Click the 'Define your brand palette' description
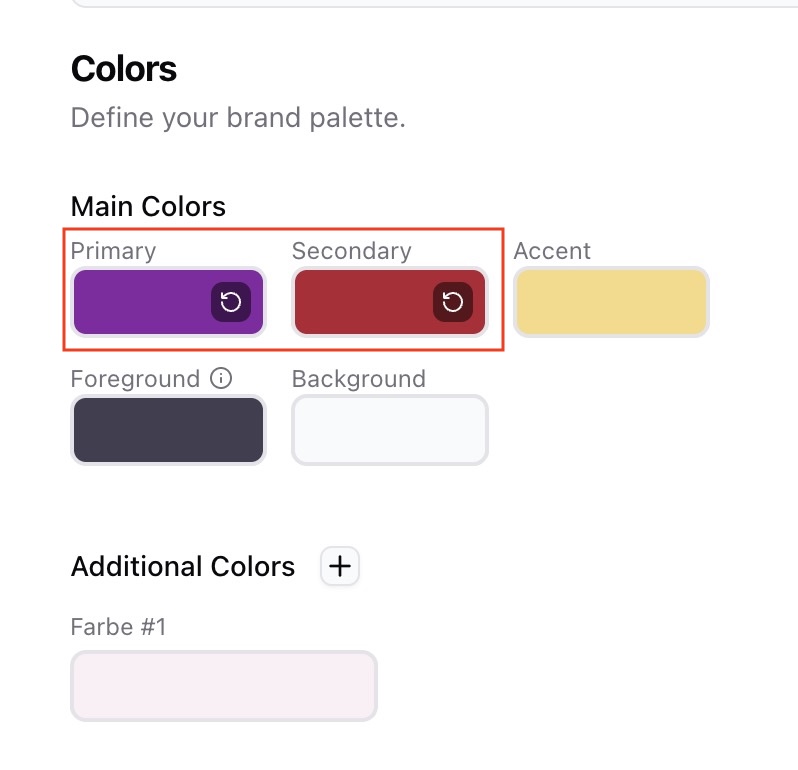The image size is (798, 770). point(238,118)
